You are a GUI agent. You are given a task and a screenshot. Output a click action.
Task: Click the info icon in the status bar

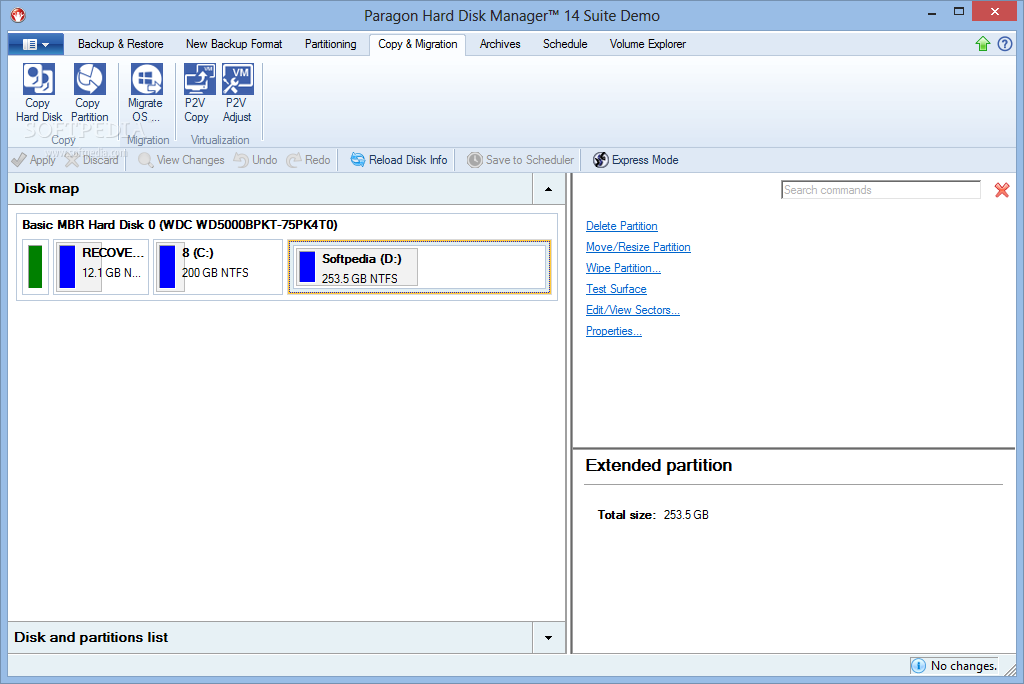click(x=918, y=666)
